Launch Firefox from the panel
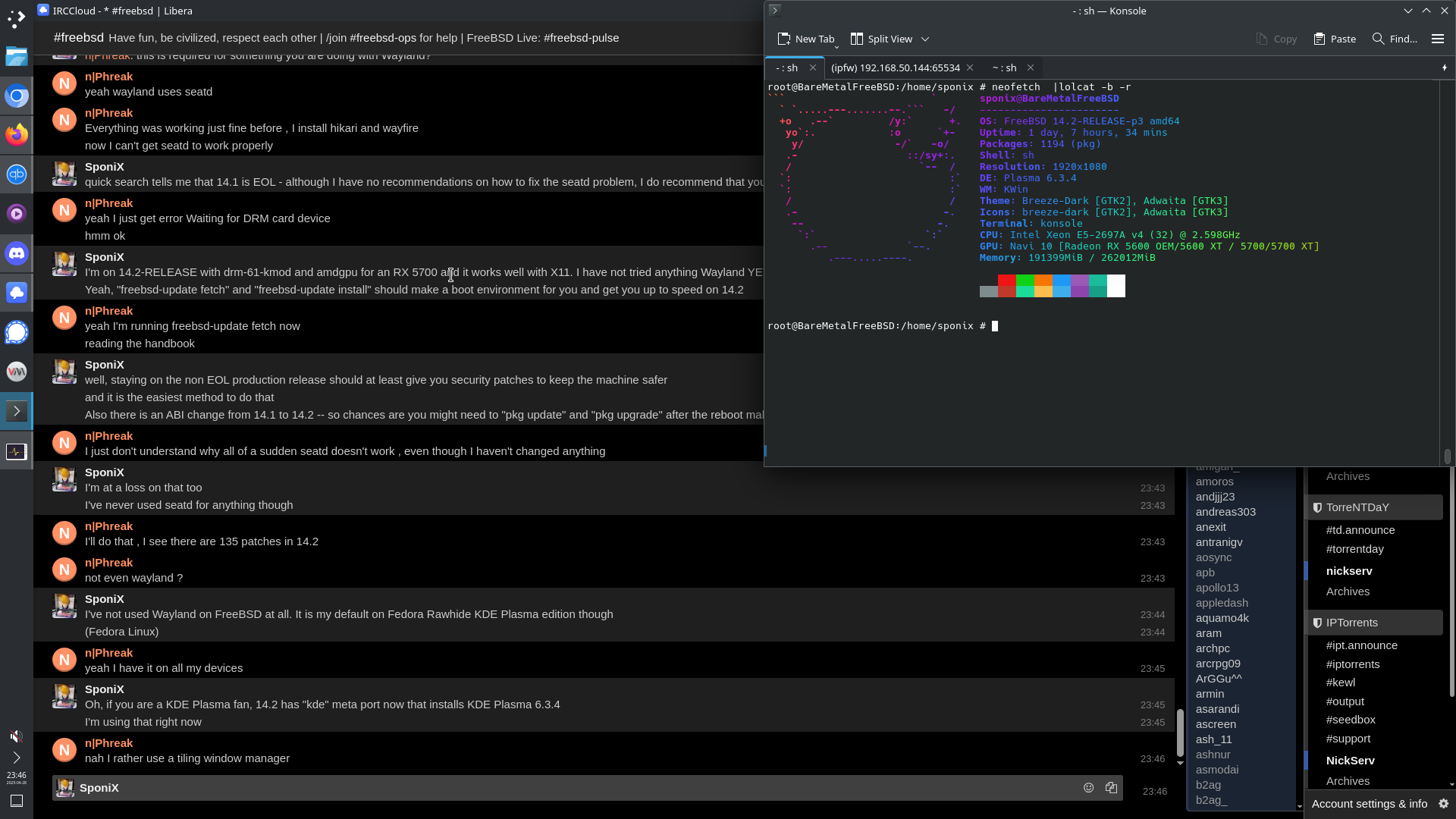Image resolution: width=1456 pixels, height=819 pixels. 17,135
